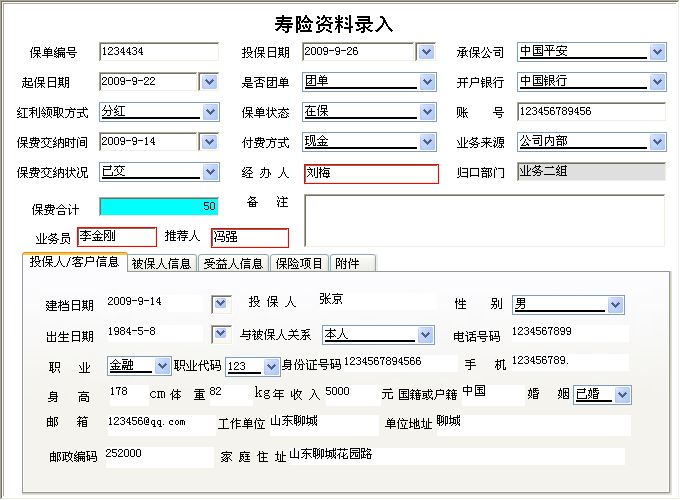Screen dimensions: 680x500
Task: Expand the 保费交纳状况 dropdown
Action: tap(210, 172)
